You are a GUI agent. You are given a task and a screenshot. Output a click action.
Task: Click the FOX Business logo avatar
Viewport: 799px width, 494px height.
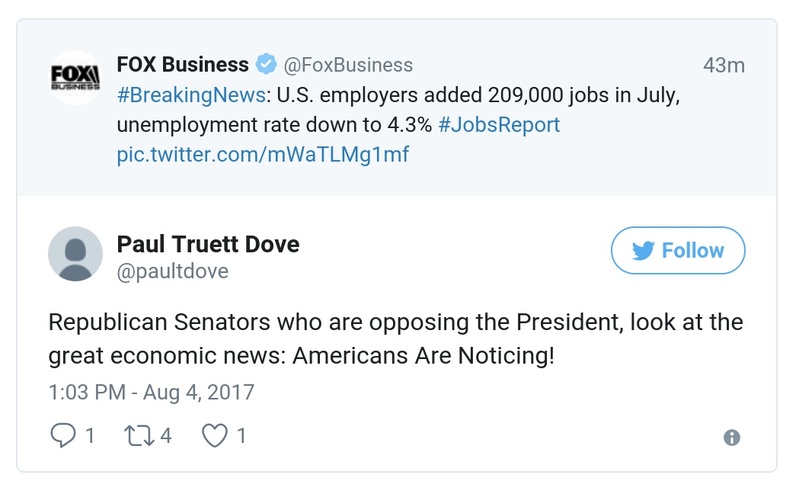coord(76,77)
